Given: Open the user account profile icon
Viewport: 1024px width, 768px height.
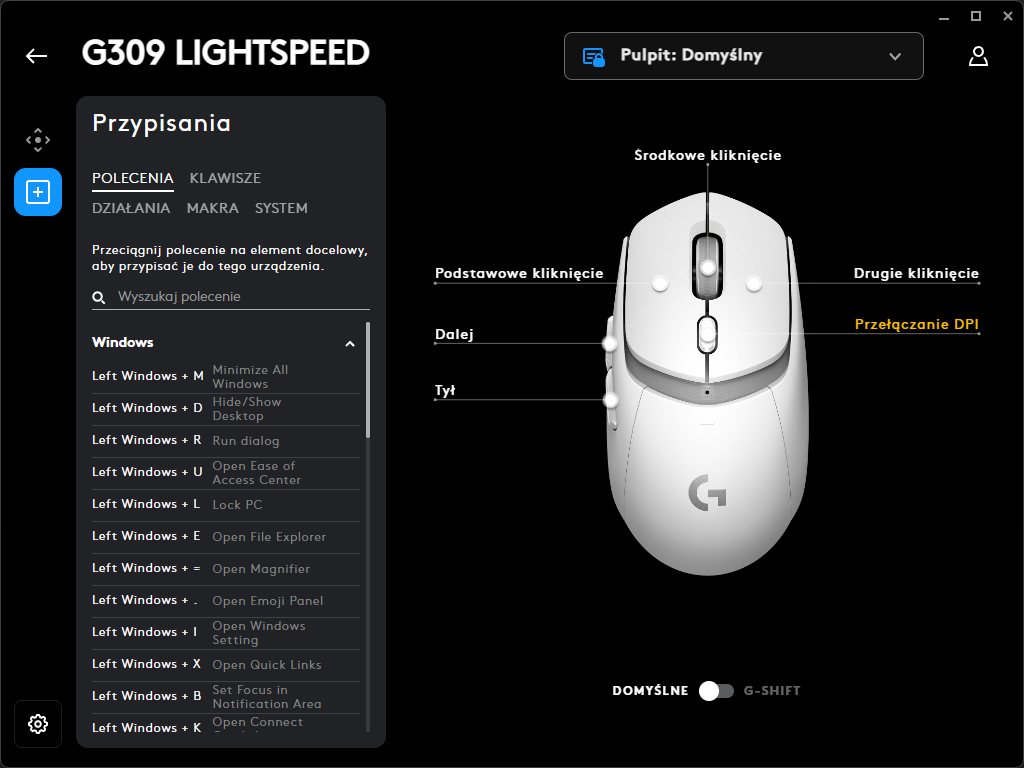Looking at the screenshot, I should point(978,56).
